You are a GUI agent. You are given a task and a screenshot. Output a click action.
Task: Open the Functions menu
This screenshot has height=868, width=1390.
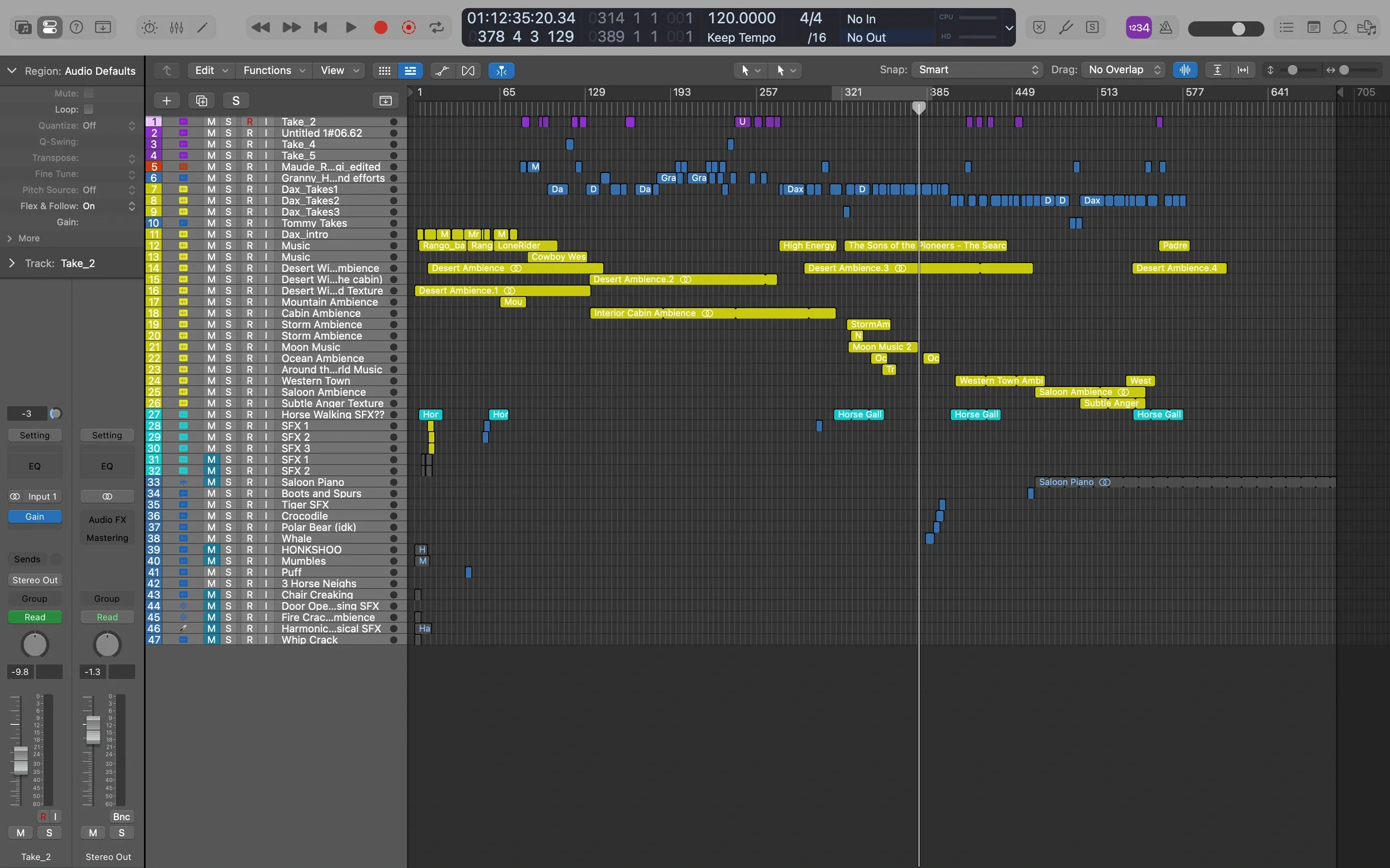pos(274,71)
